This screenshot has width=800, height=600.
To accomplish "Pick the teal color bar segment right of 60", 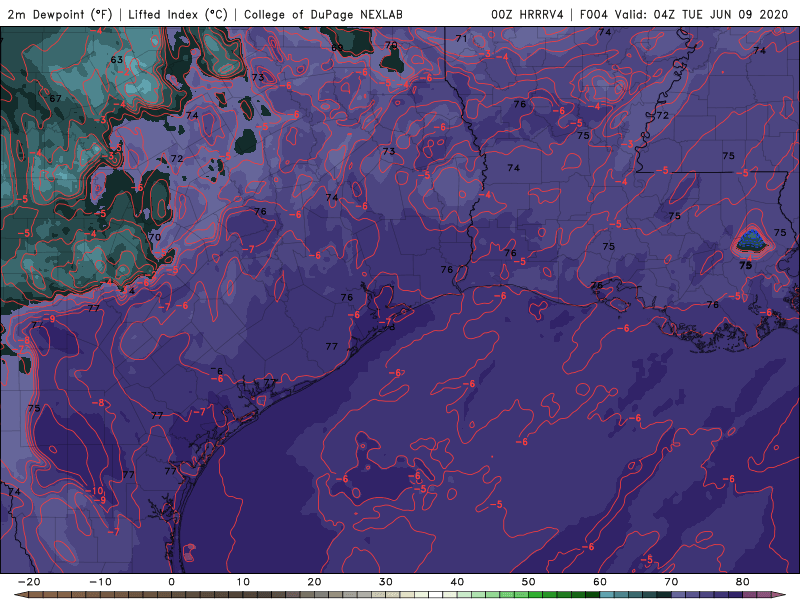I will [x=607, y=594].
